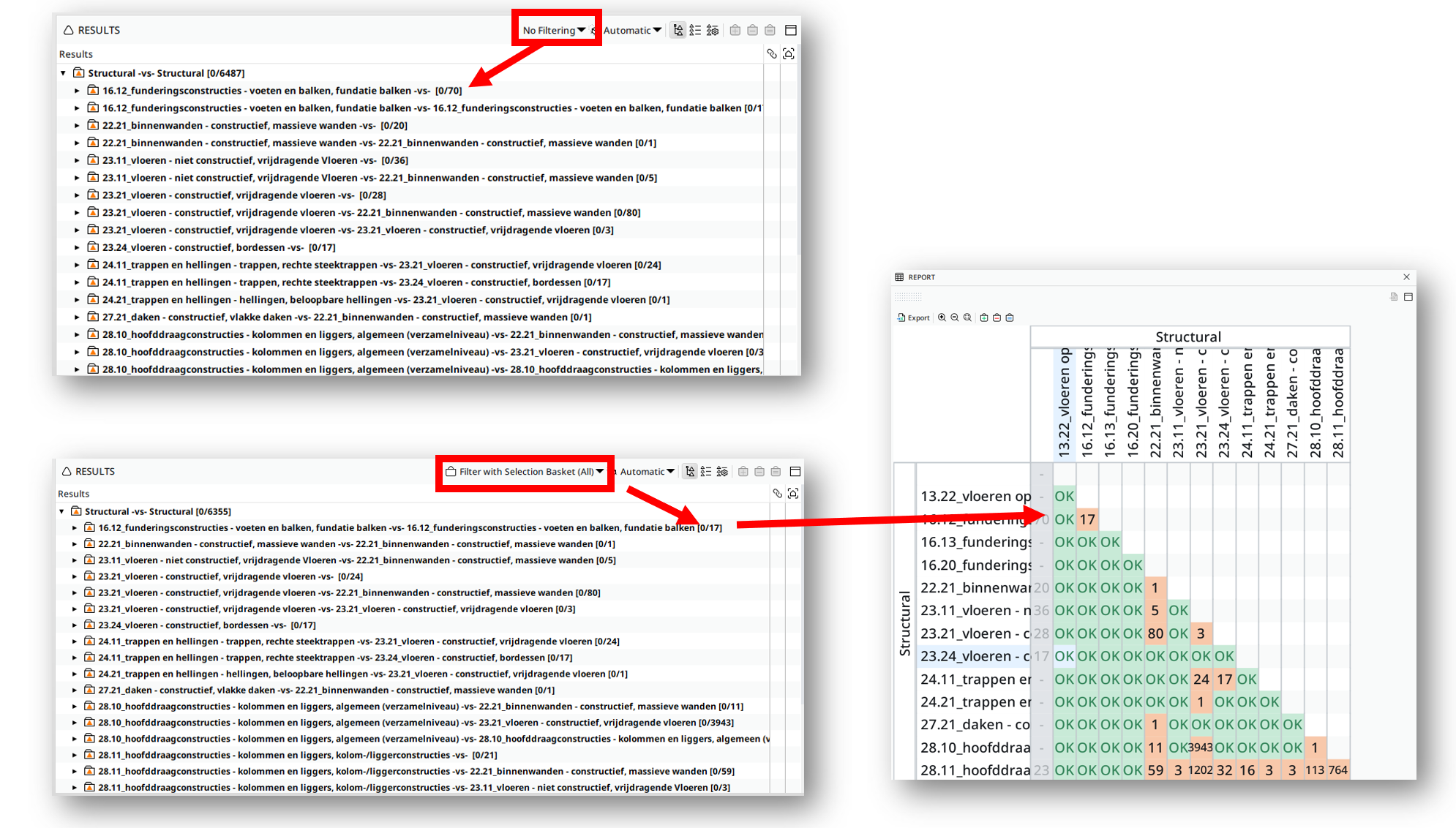Maximize the Report panel view
1456x828 pixels.
[x=1408, y=297]
